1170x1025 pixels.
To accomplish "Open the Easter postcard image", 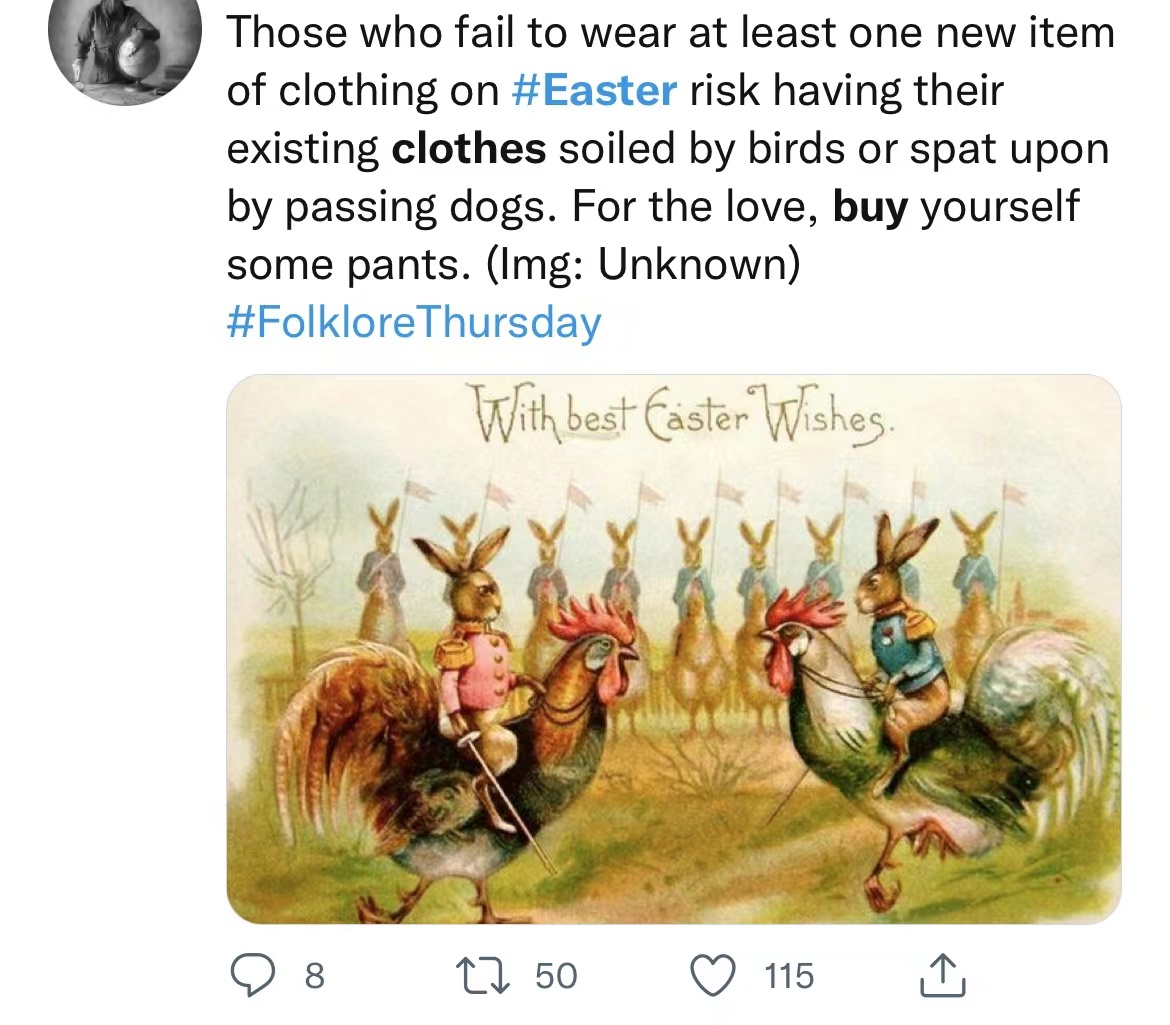I will [x=674, y=649].
